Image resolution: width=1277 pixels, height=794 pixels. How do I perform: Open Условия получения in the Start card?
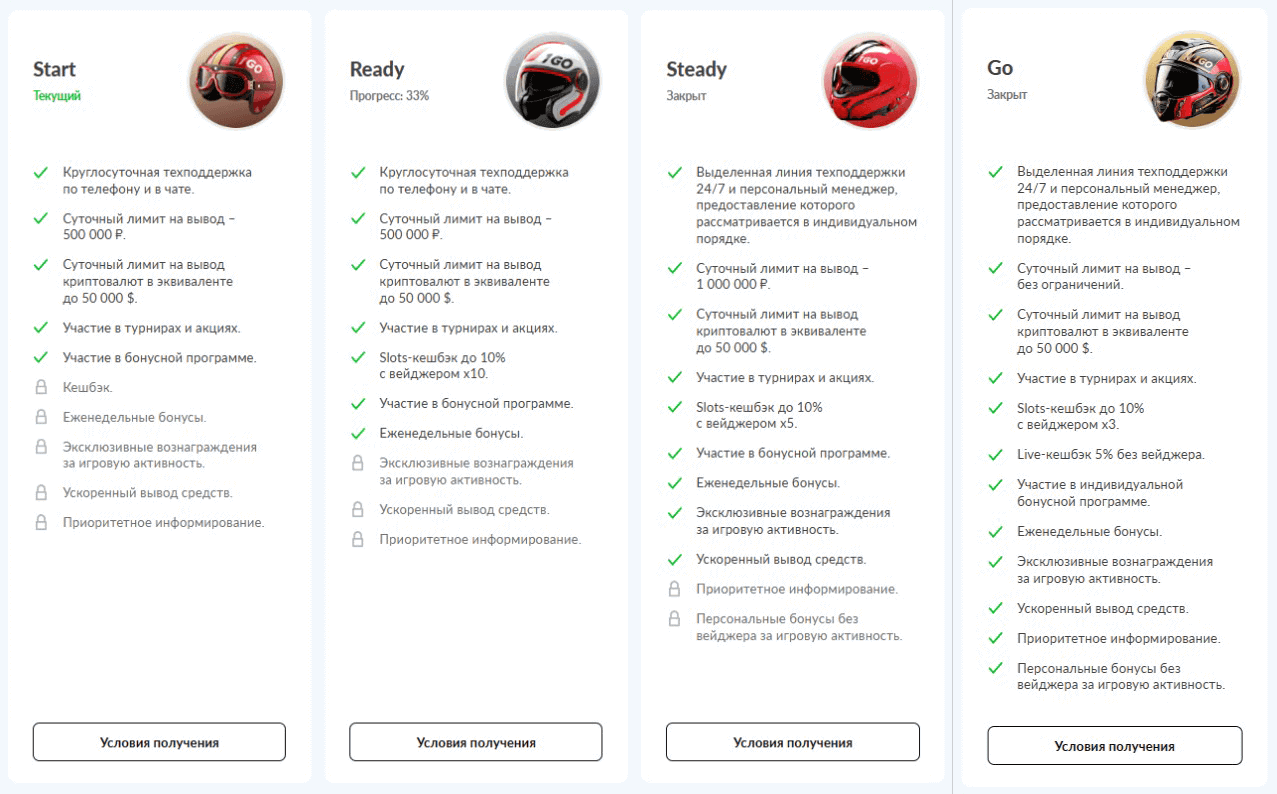point(159,742)
